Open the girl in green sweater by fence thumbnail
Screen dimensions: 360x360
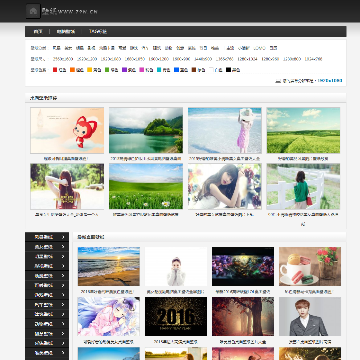click(x=303, y=186)
